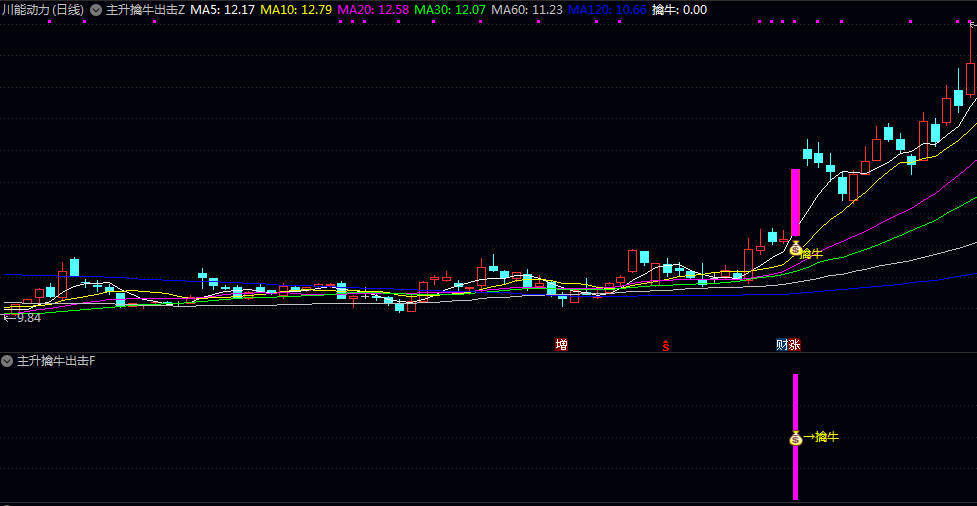Click the money bag icon in main chart
Viewport: 977px width, 506px height.
795,250
